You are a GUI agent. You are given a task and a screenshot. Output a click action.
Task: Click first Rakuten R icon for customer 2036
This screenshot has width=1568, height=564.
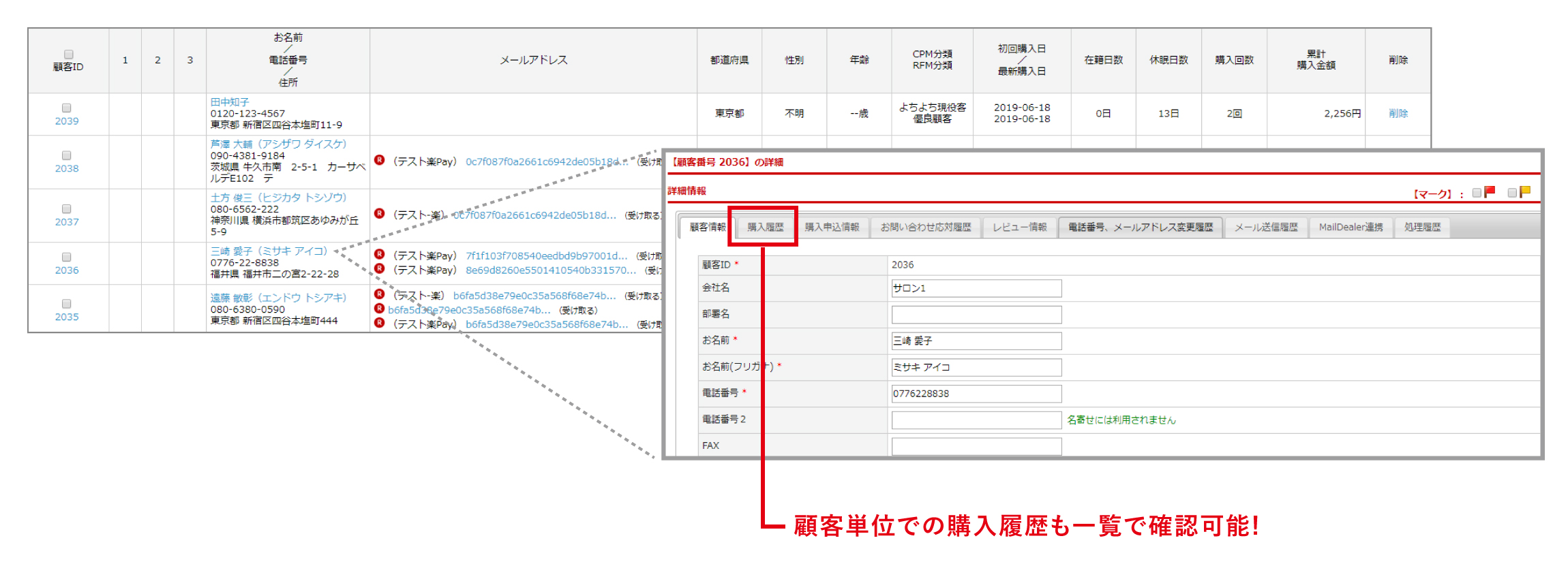click(380, 254)
